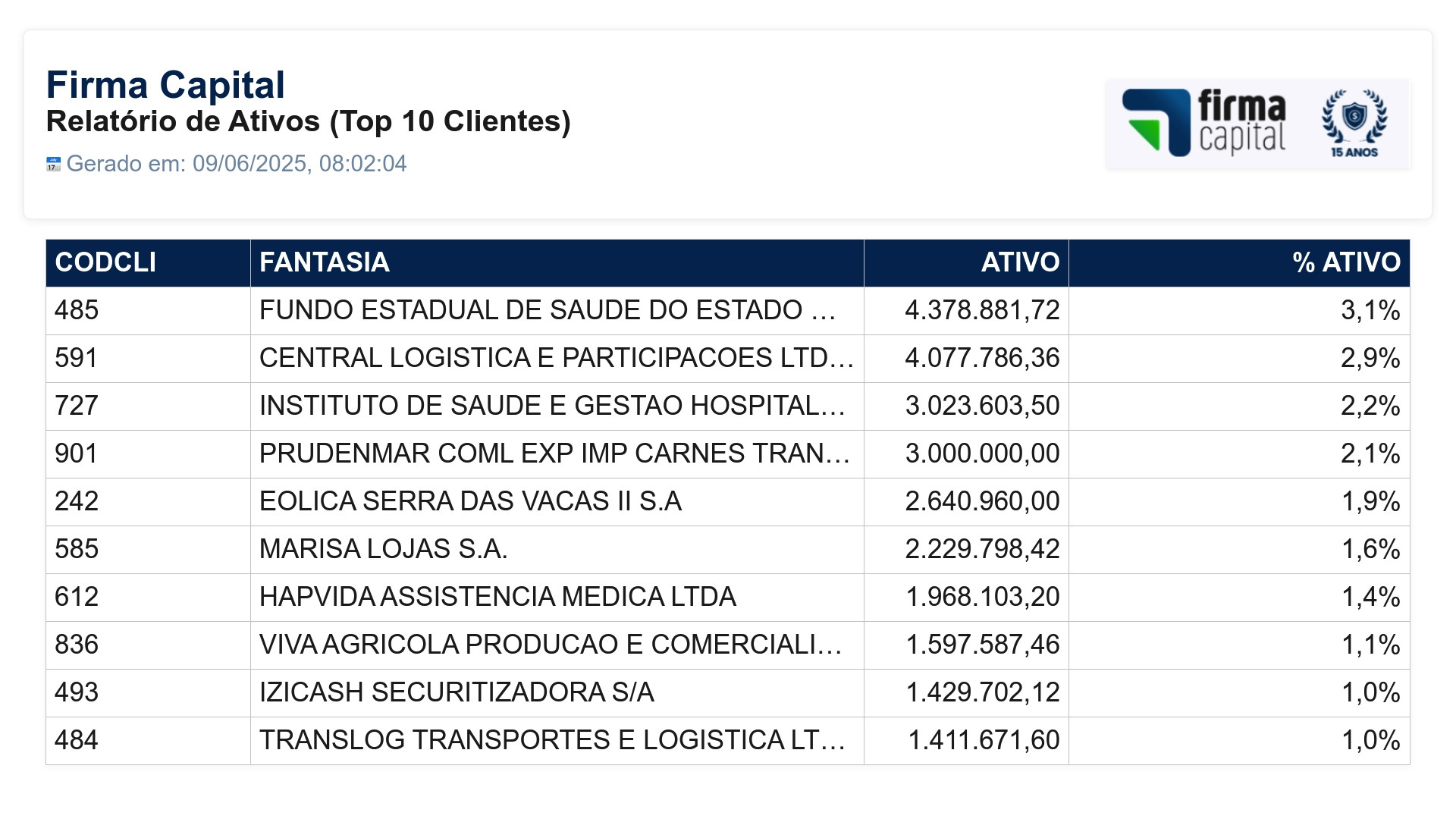The width and height of the screenshot is (1456, 819).
Task: Select the Firma Capital title heading
Action: pos(165,85)
